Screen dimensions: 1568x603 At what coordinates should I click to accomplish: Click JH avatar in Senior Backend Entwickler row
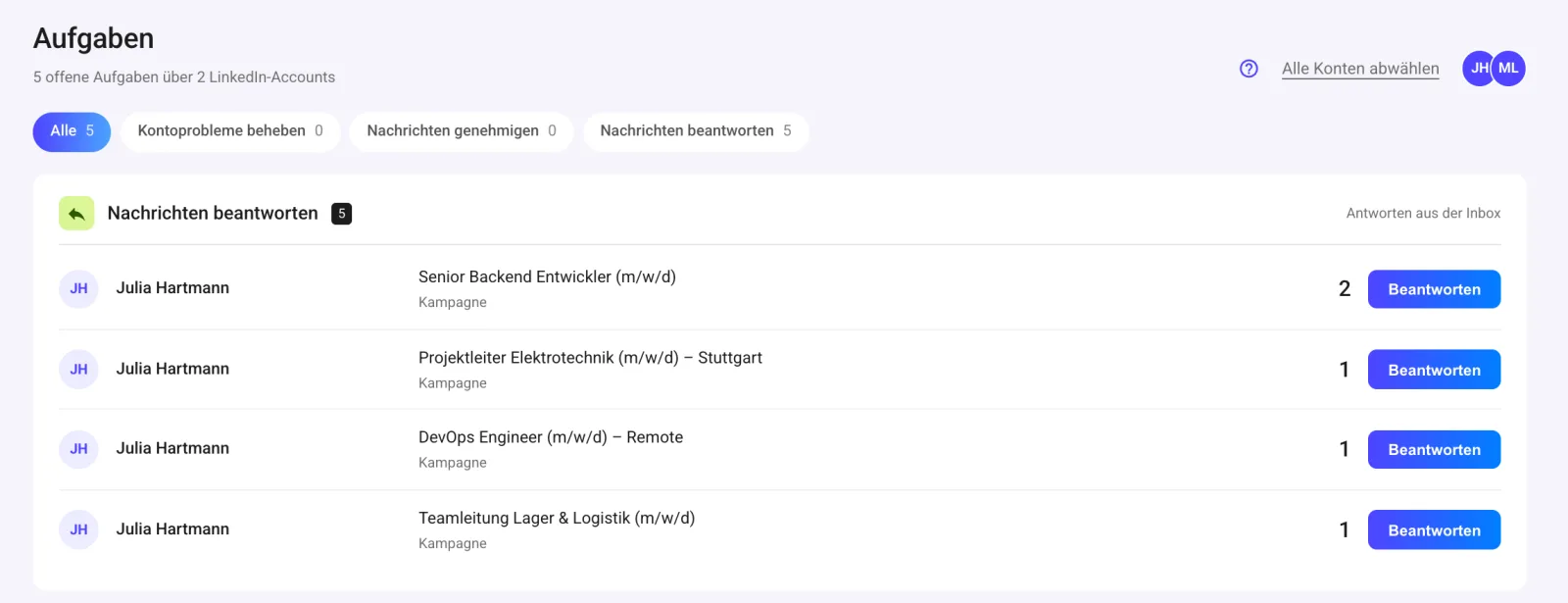tap(78, 288)
